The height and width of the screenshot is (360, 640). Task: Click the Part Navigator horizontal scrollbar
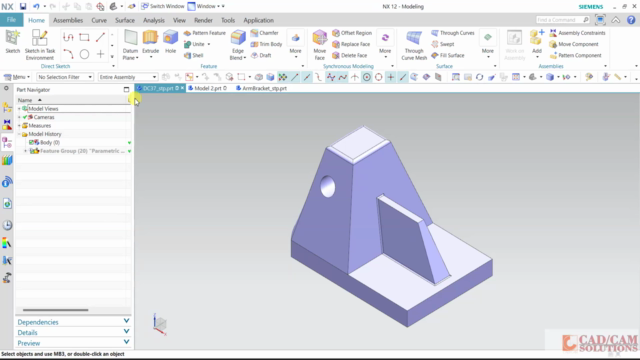point(56,310)
